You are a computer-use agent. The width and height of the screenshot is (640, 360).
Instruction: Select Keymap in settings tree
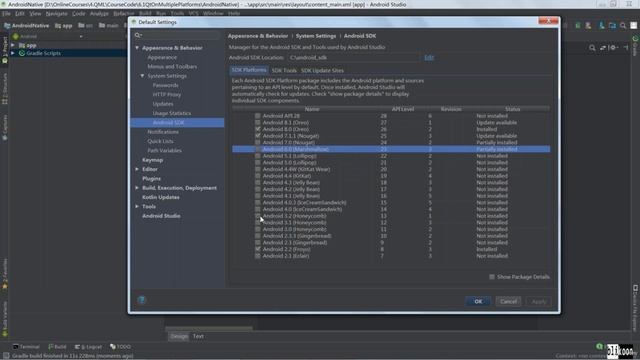coord(152,160)
